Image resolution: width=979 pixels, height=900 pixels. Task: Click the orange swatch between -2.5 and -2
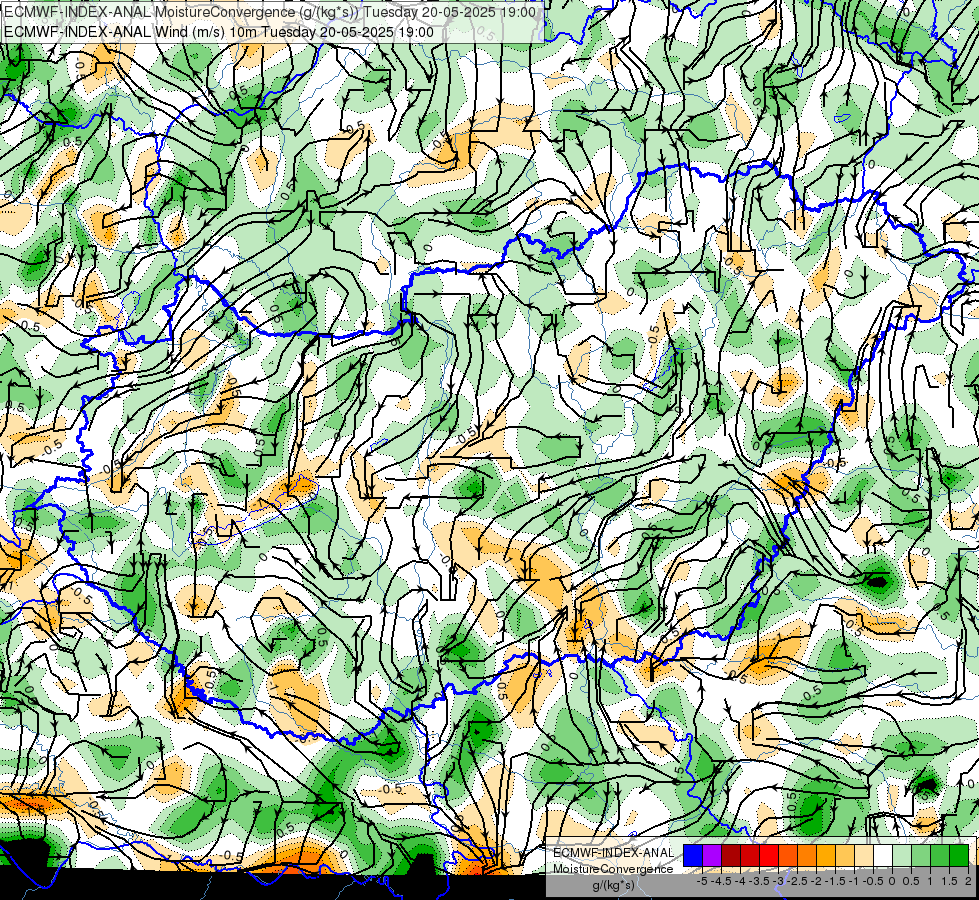(x=807, y=856)
